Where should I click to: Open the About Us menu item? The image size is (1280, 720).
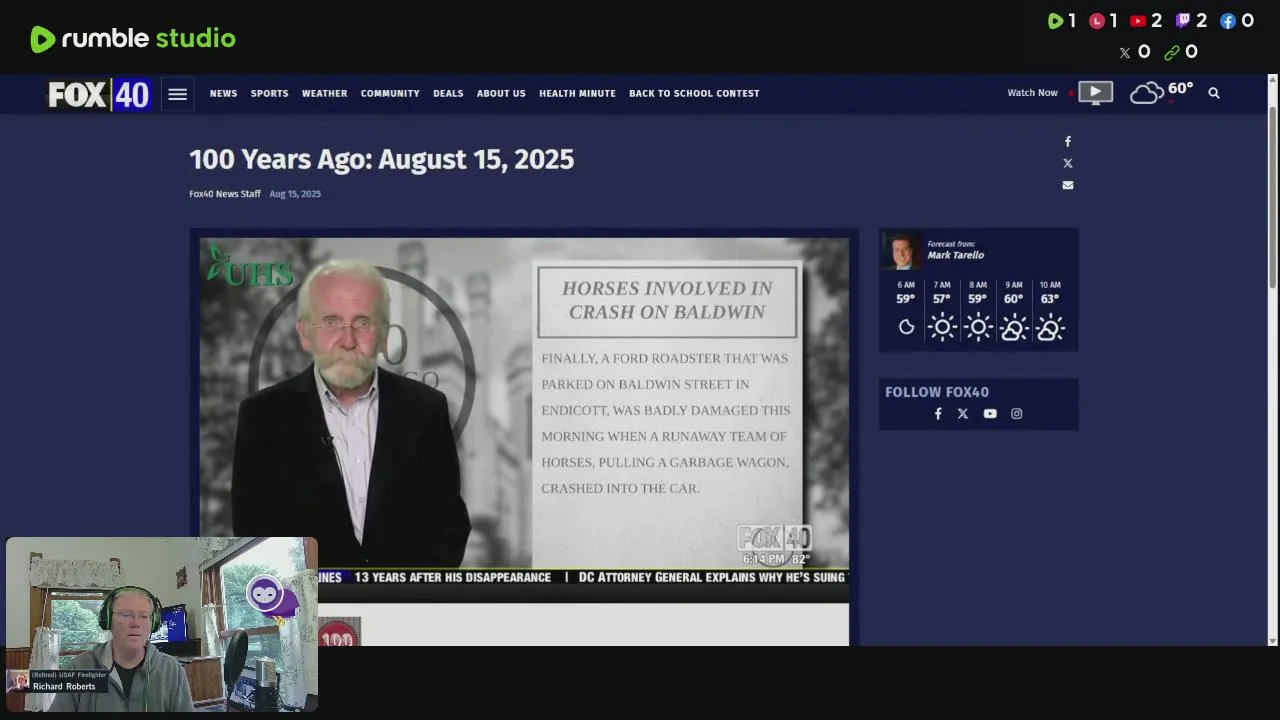coord(501,93)
